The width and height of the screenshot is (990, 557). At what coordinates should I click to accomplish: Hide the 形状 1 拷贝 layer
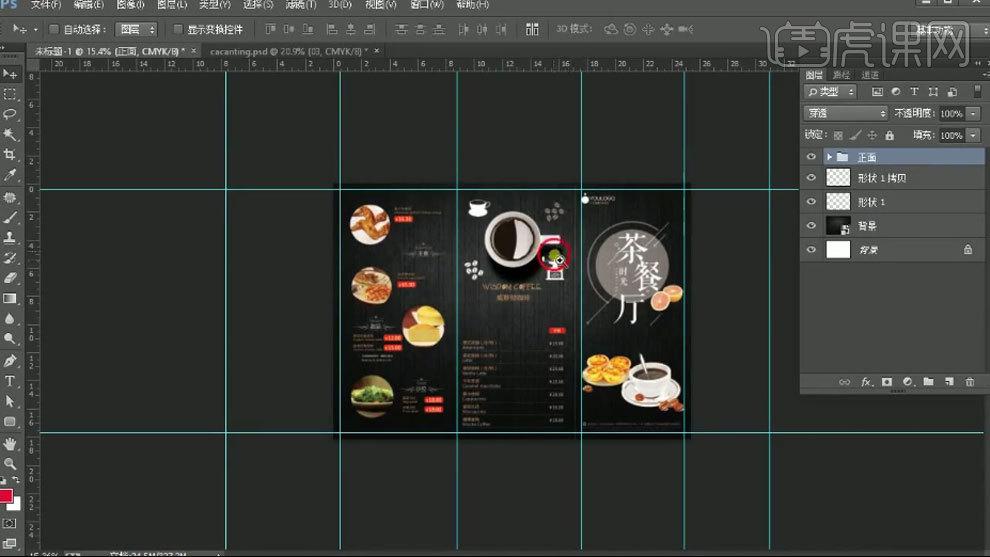(811, 178)
